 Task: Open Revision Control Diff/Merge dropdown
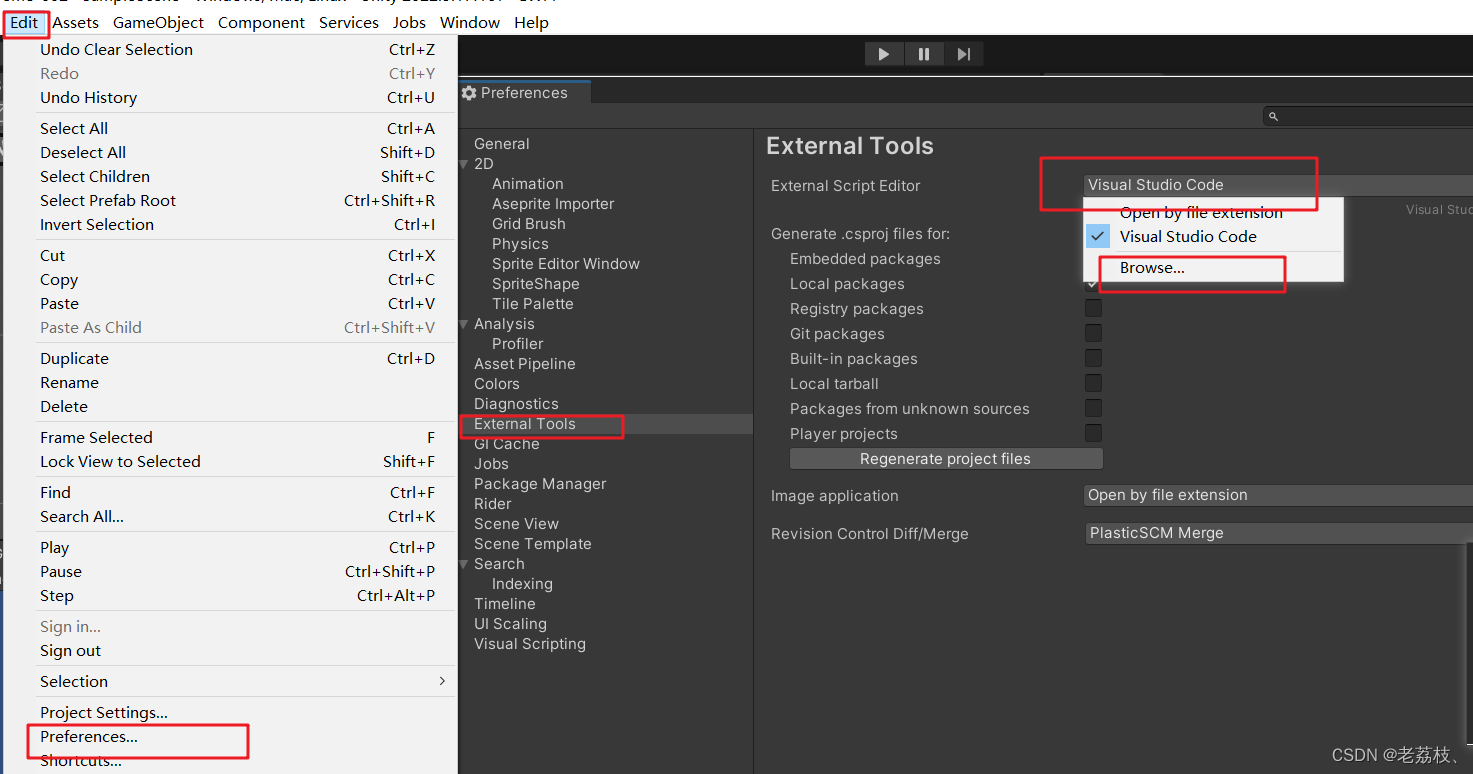coord(1278,534)
